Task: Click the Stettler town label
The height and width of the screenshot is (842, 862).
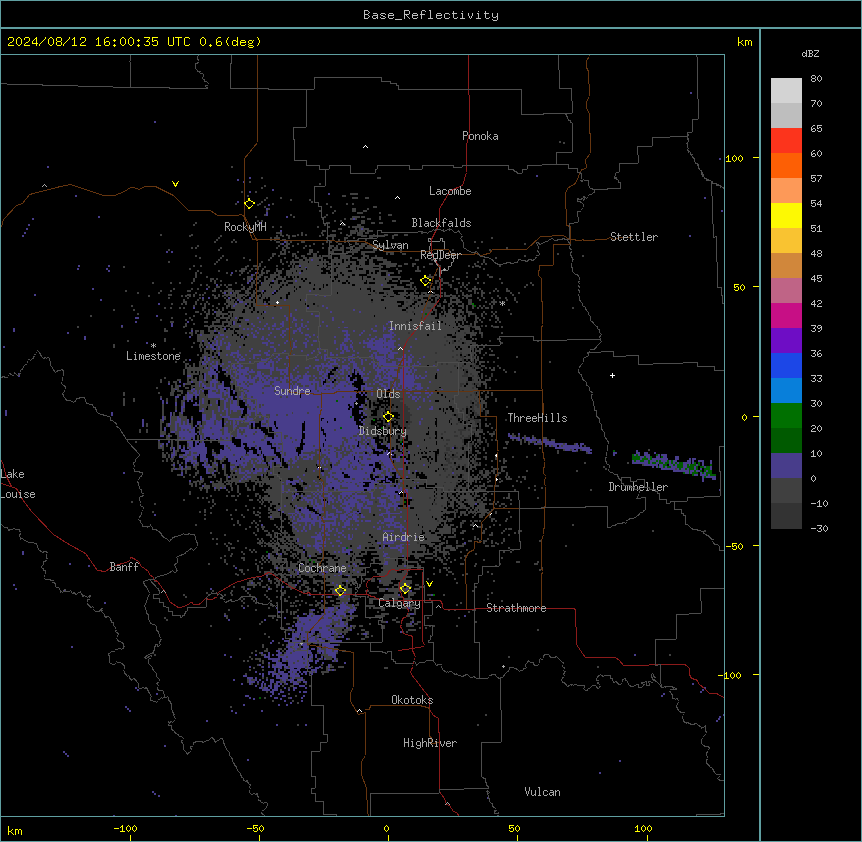Action: click(634, 237)
